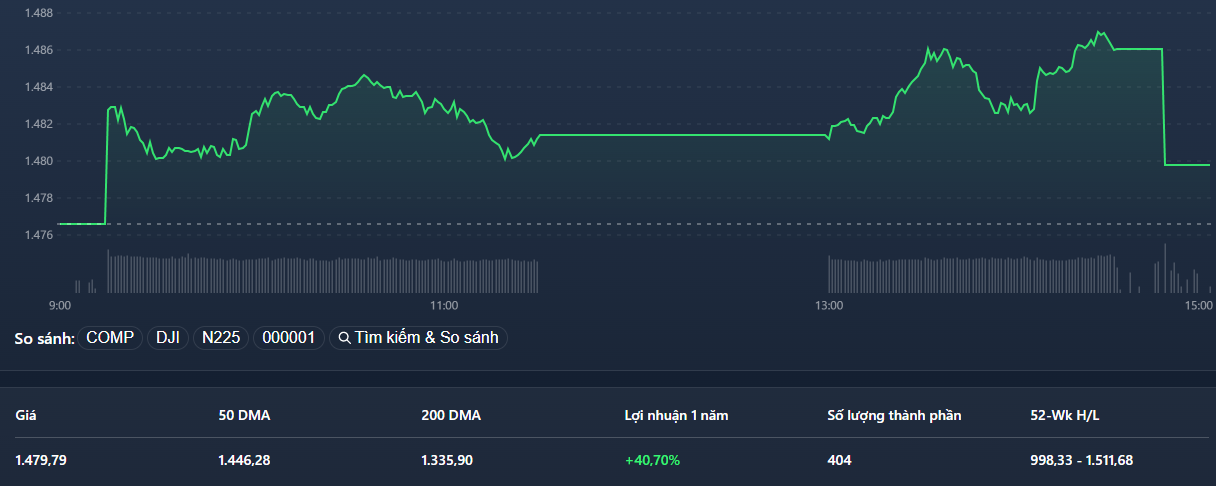
Task: Click the So sánh label
Action: (44, 339)
